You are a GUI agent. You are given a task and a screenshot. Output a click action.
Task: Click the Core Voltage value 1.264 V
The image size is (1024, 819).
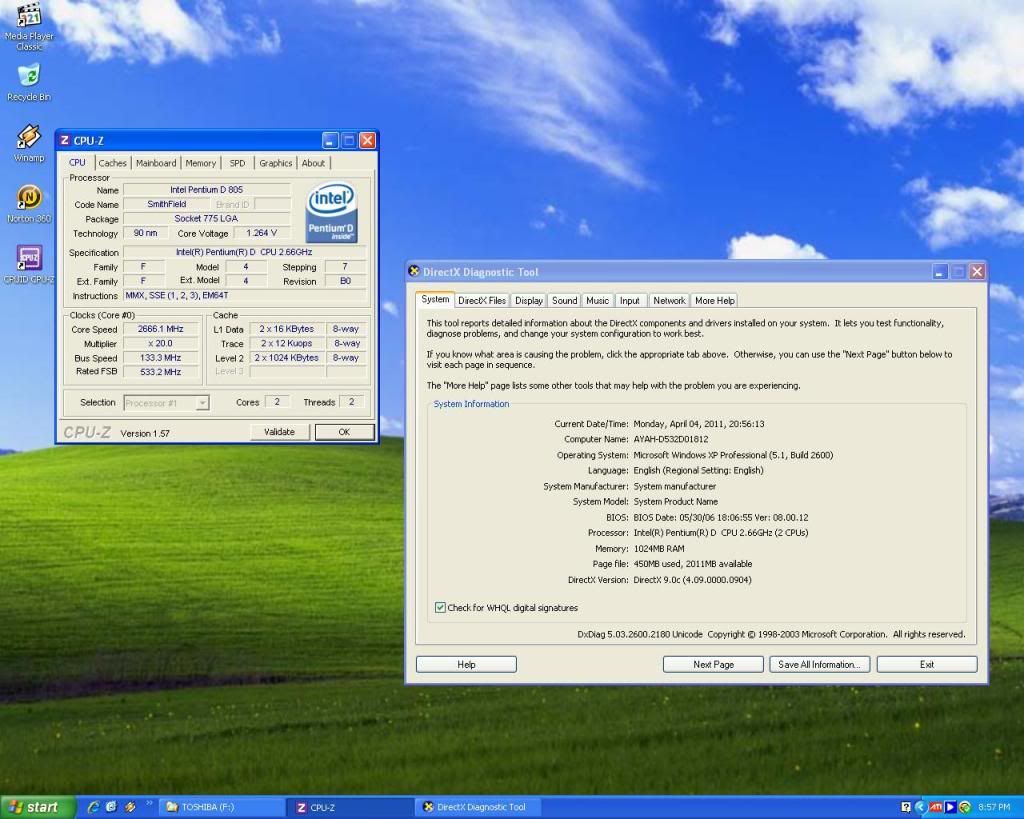(262, 233)
